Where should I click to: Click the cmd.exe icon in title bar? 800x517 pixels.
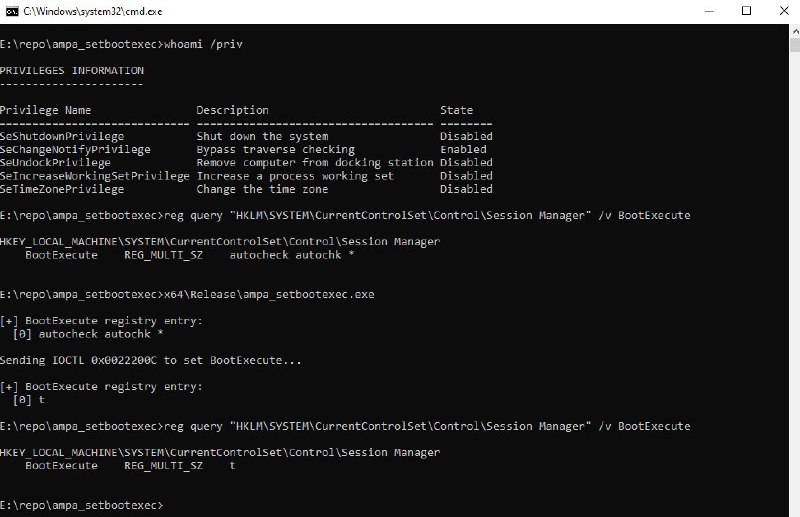pos(12,11)
